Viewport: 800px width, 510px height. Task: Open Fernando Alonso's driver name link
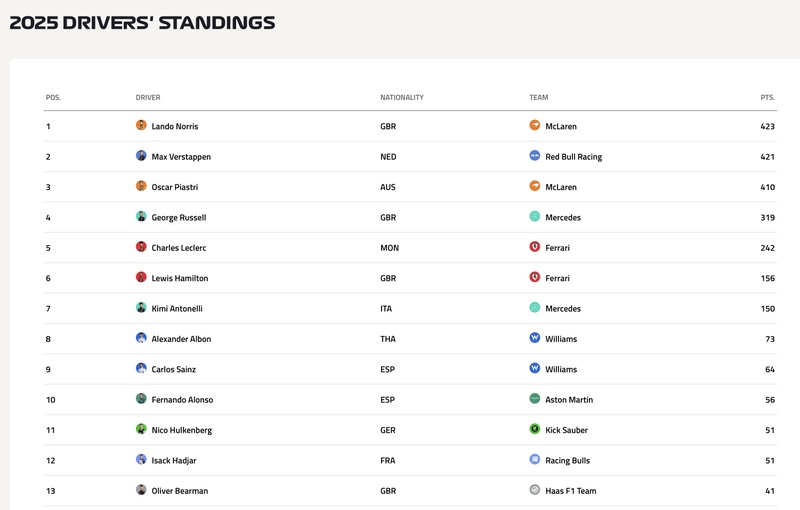pyautogui.click(x=182, y=400)
